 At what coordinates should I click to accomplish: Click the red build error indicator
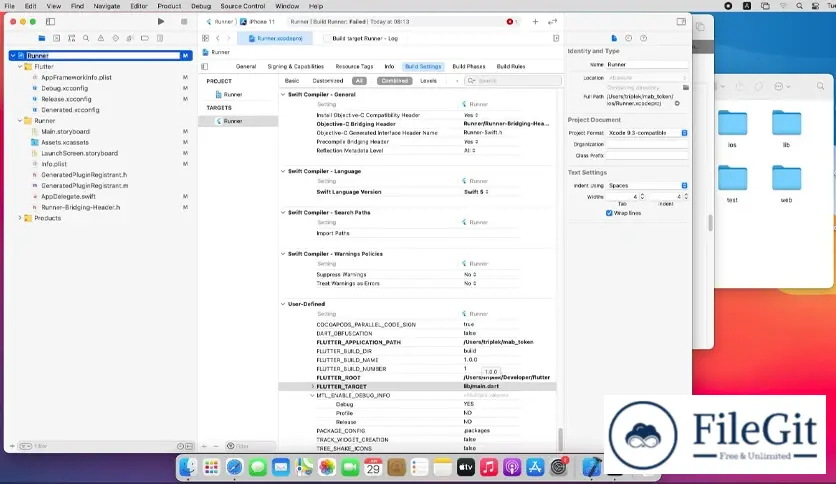[510, 22]
